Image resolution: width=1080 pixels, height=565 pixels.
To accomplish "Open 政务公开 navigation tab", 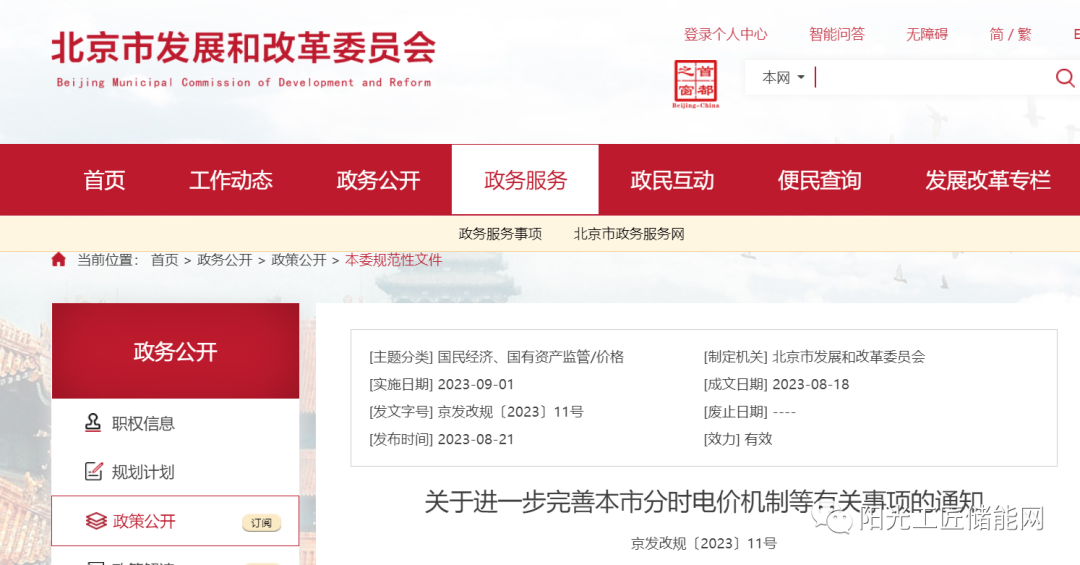I will pyautogui.click(x=378, y=181).
